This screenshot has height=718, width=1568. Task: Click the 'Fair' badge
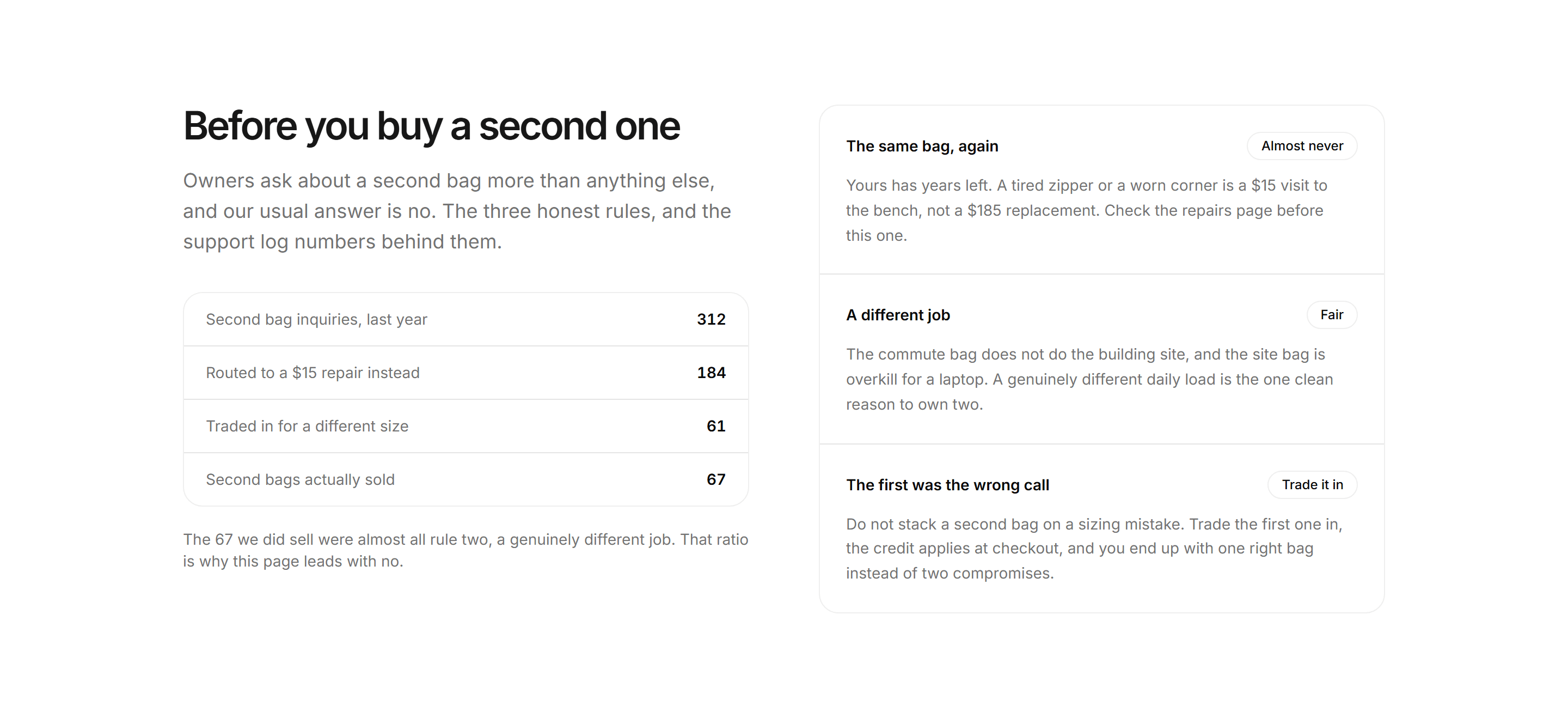tap(1331, 315)
